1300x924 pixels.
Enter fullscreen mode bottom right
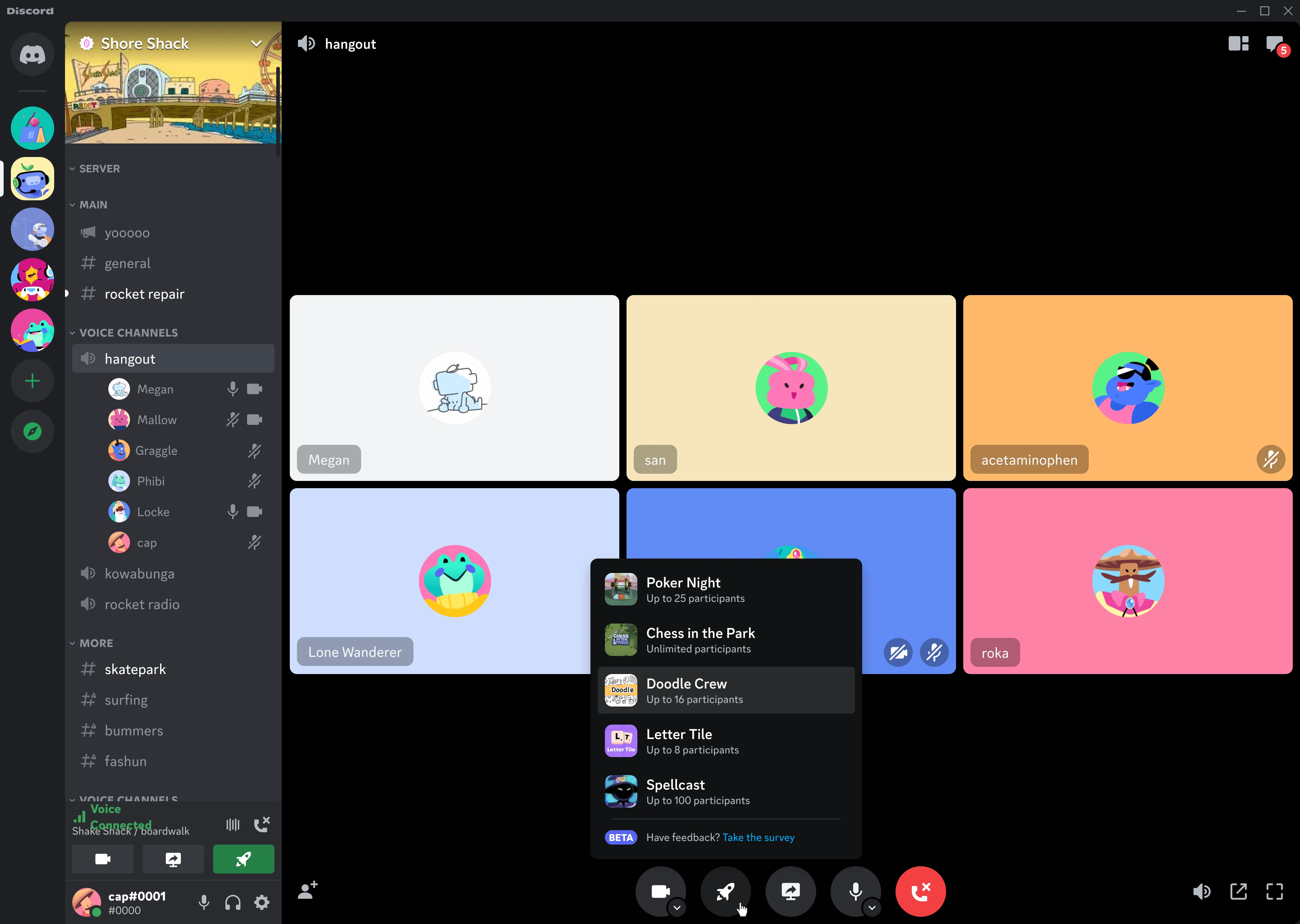(1274, 891)
